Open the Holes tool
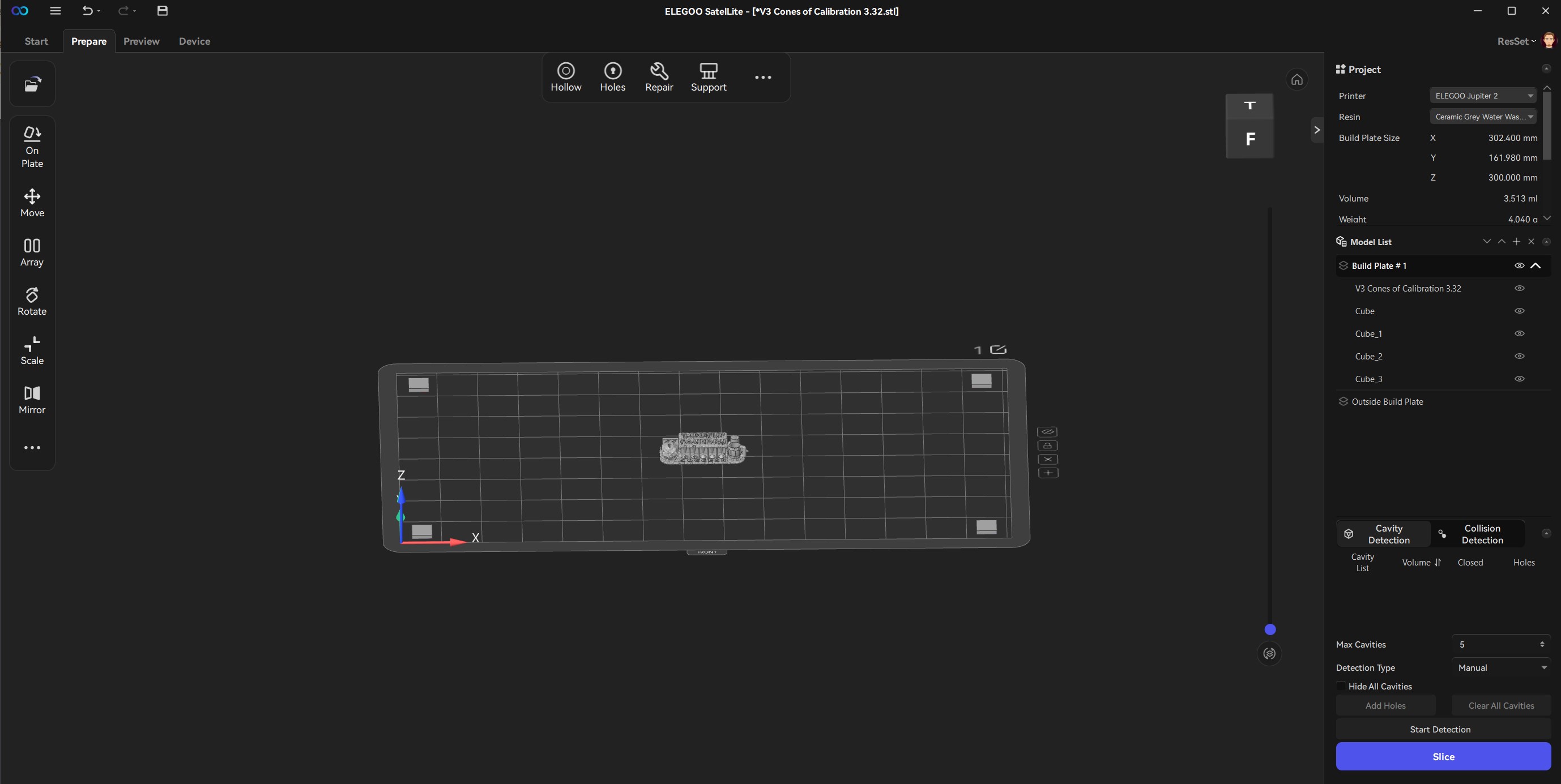 pos(613,78)
